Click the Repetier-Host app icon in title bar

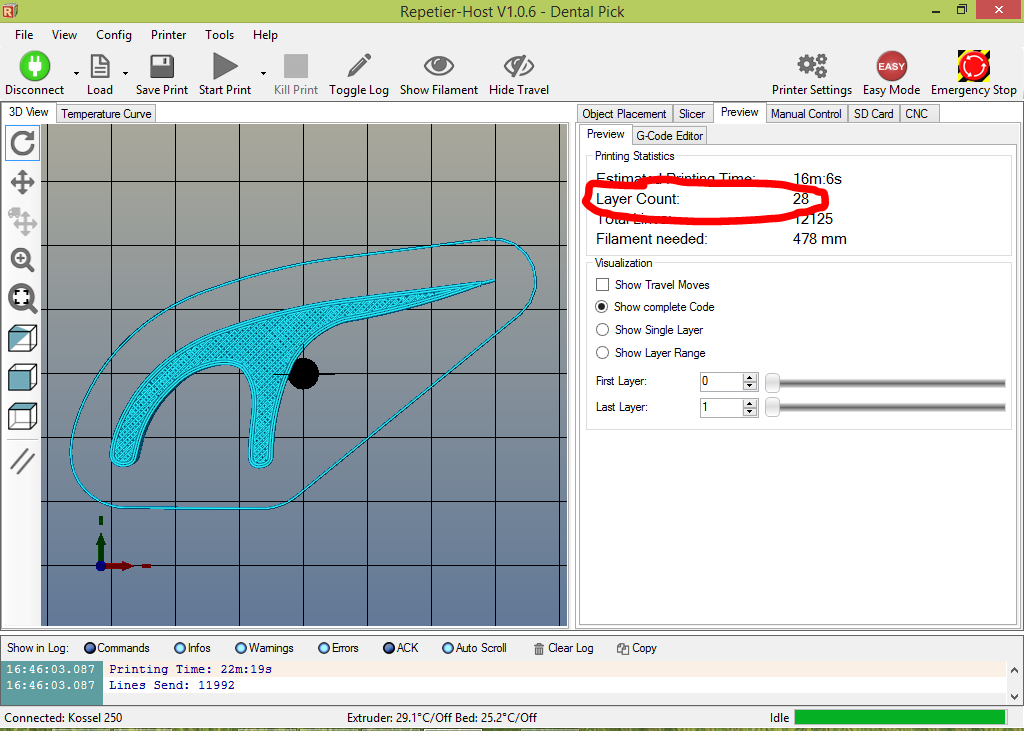pyautogui.click(x=9, y=10)
